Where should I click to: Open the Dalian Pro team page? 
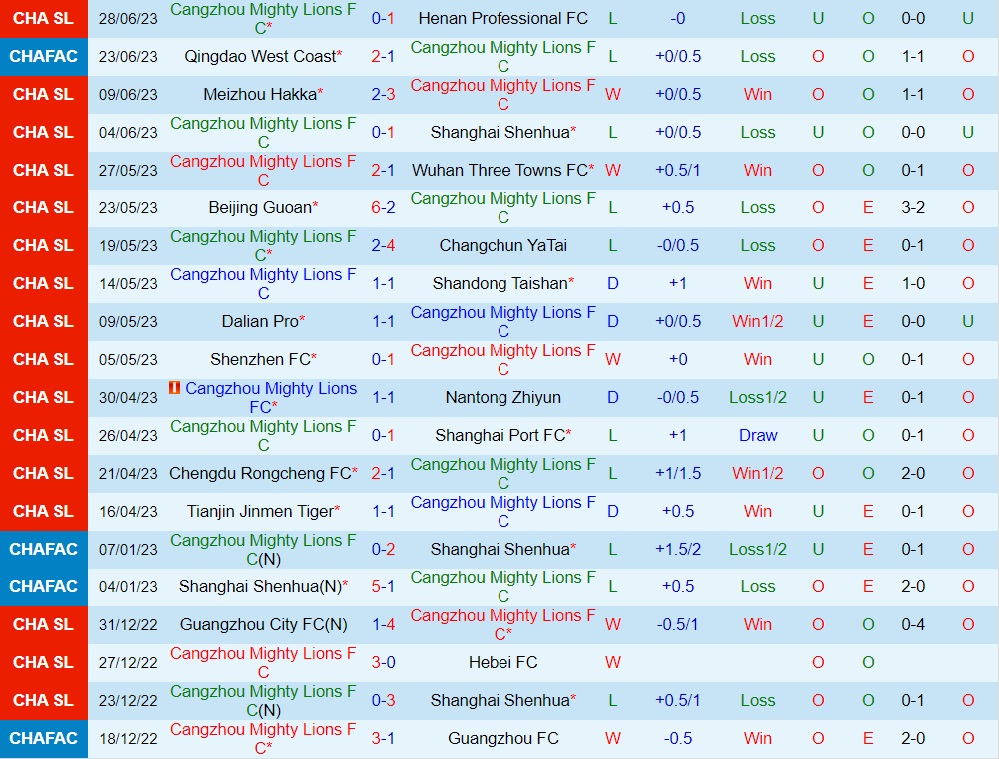coord(262,322)
